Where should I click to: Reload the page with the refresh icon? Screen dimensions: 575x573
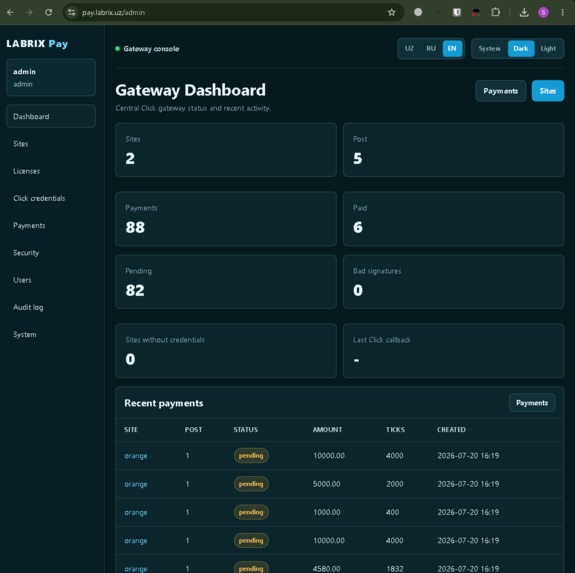pyautogui.click(x=48, y=12)
